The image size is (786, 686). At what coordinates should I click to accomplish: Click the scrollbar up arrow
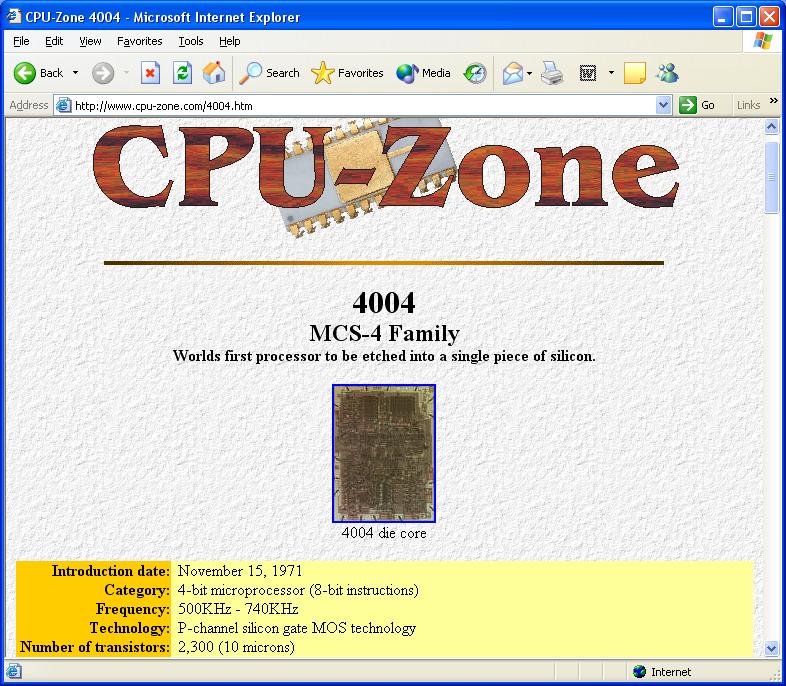tap(771, 126)
